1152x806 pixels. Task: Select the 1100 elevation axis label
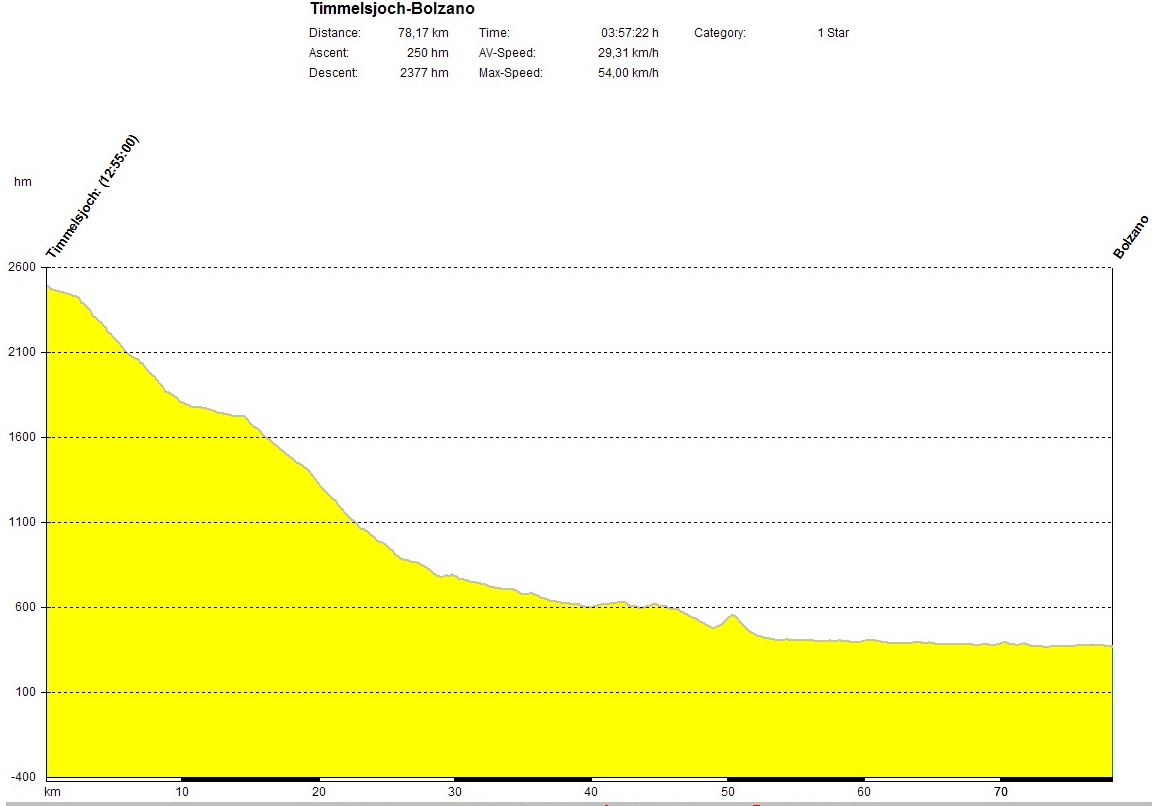[x=22, y=523]
